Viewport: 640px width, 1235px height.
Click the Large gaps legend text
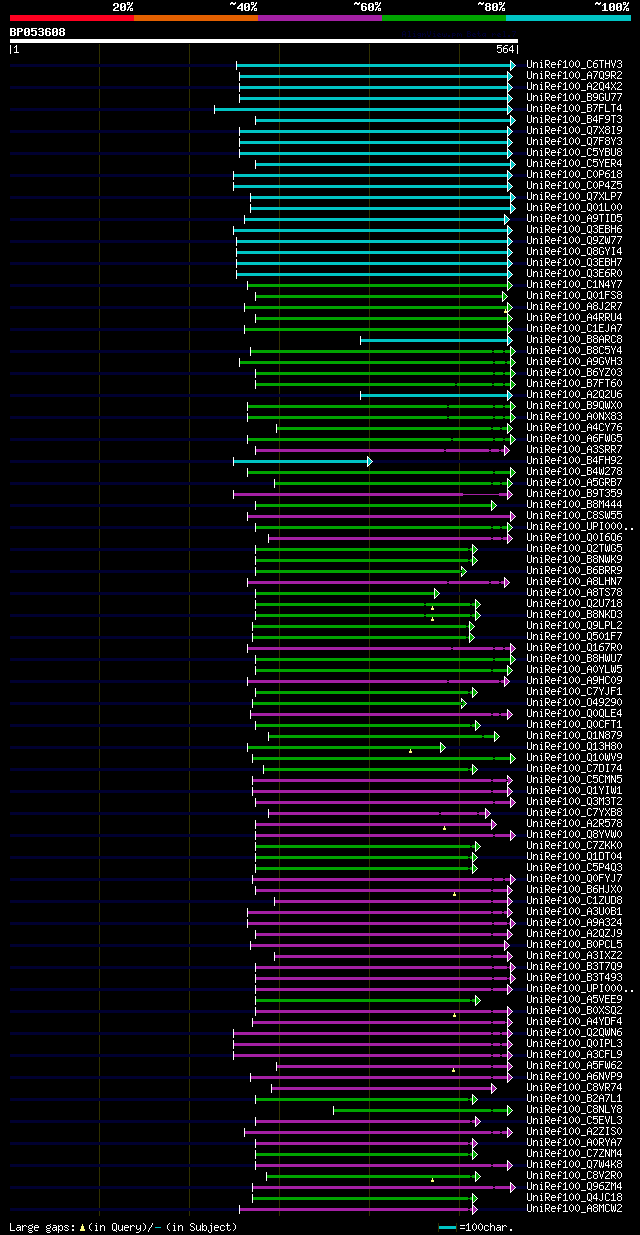[x=123, y=1227]
